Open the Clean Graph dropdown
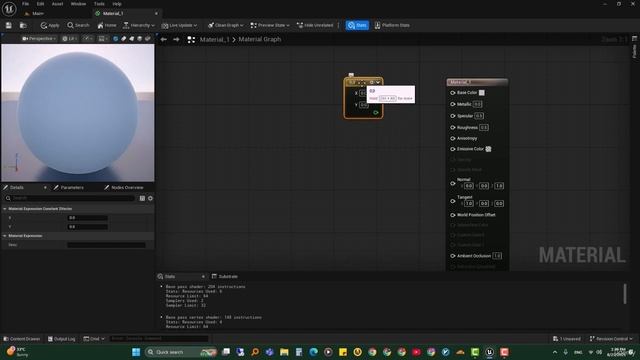The width and height of the screenshot is (640, 360). coord(226,25)
